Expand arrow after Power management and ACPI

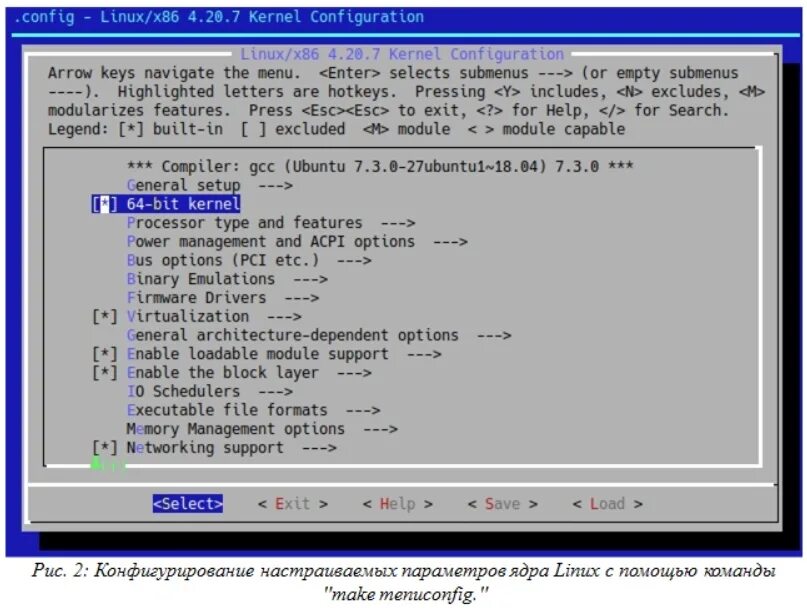(x=450, y=242)
